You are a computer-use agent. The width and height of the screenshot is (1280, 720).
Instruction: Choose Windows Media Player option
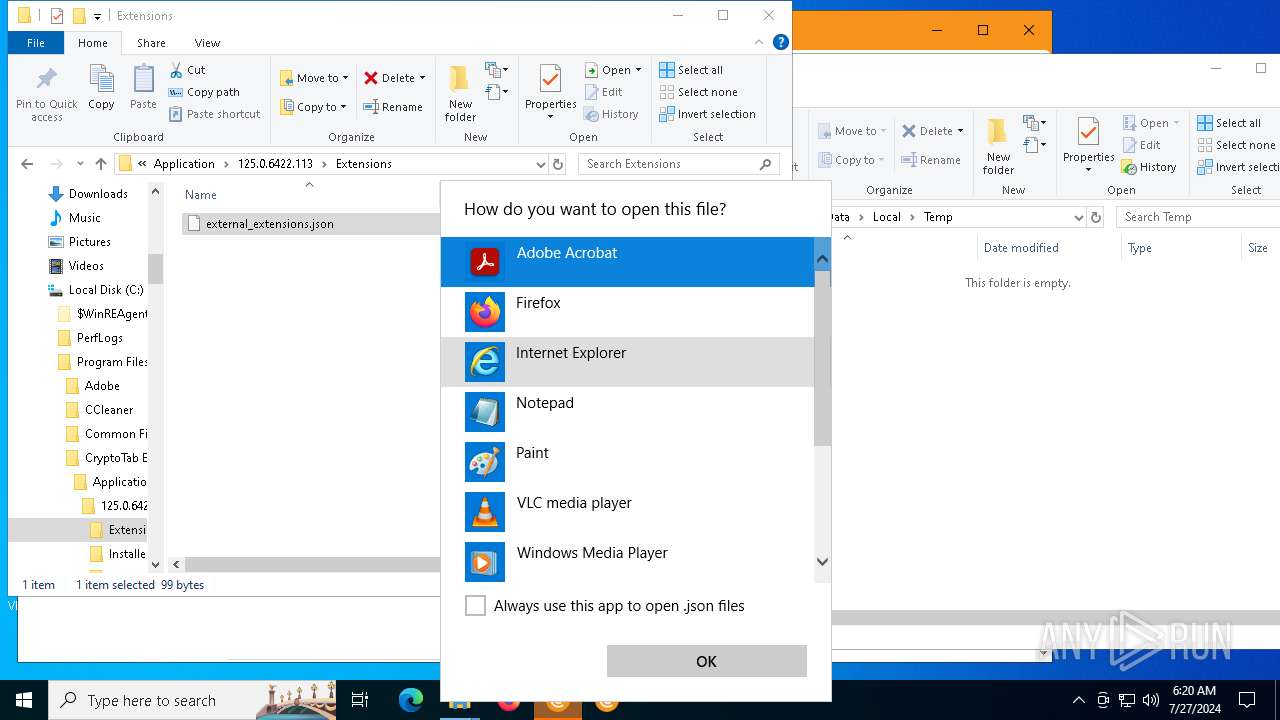pyautogui.click(x=627, y=562)
